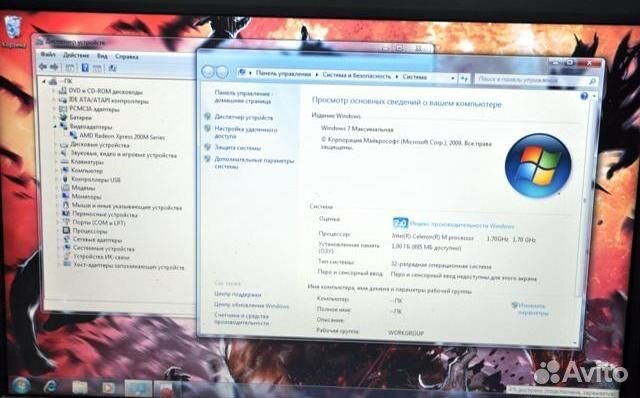Open the Windows Start orb
640x398 pixels.
pos(20,386)
